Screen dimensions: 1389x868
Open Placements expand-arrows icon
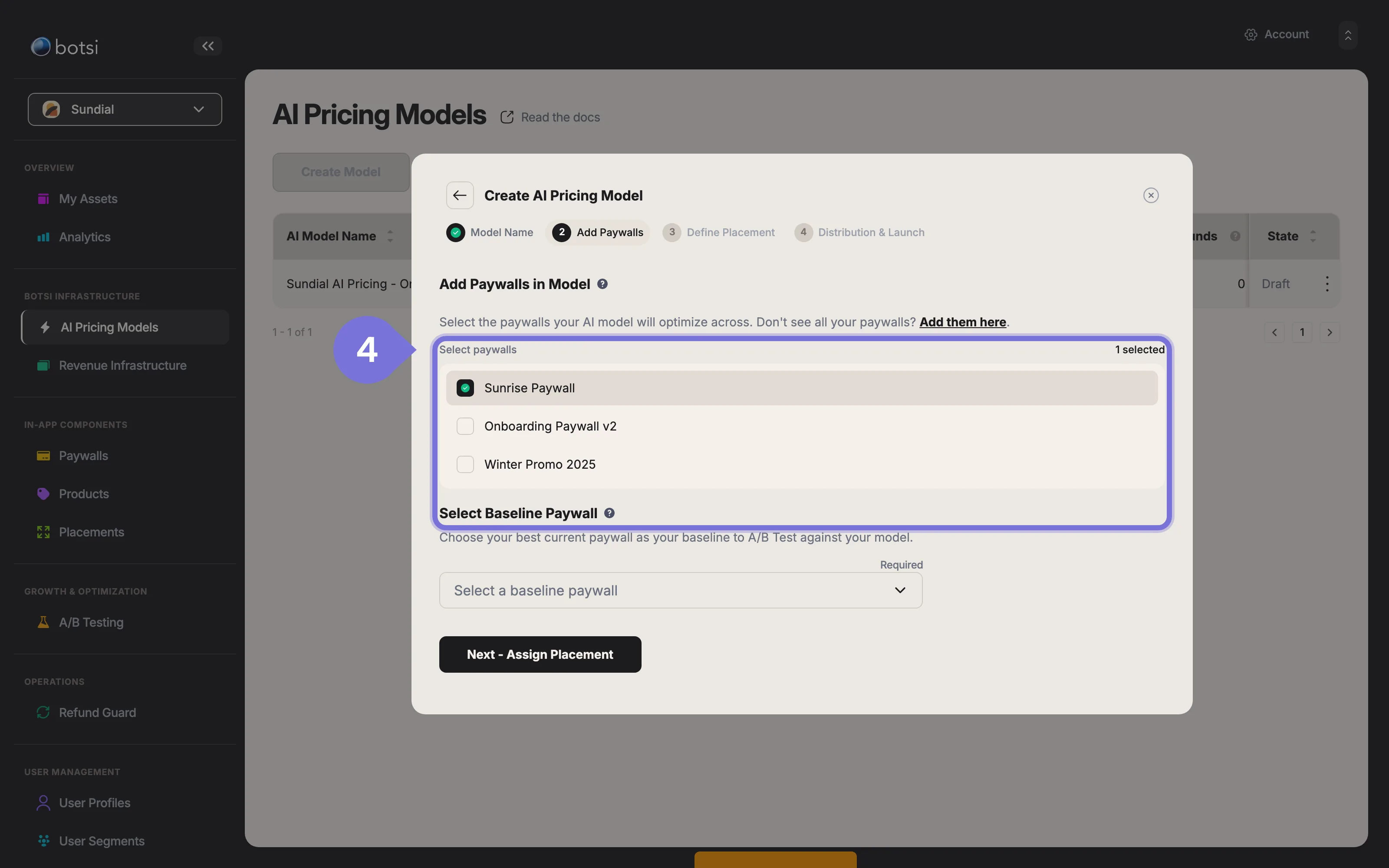[x=43, y=532]
